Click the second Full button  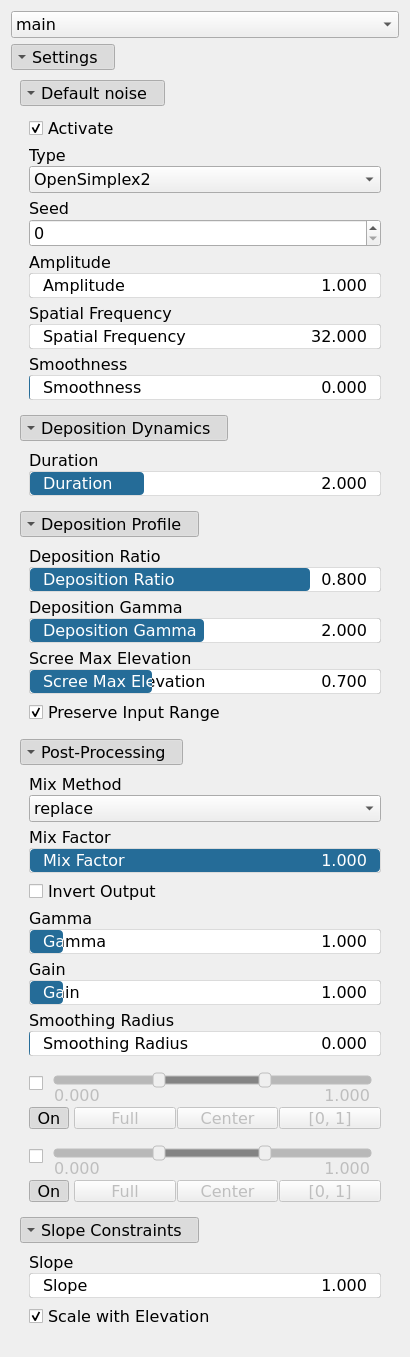click(125, 1191)
